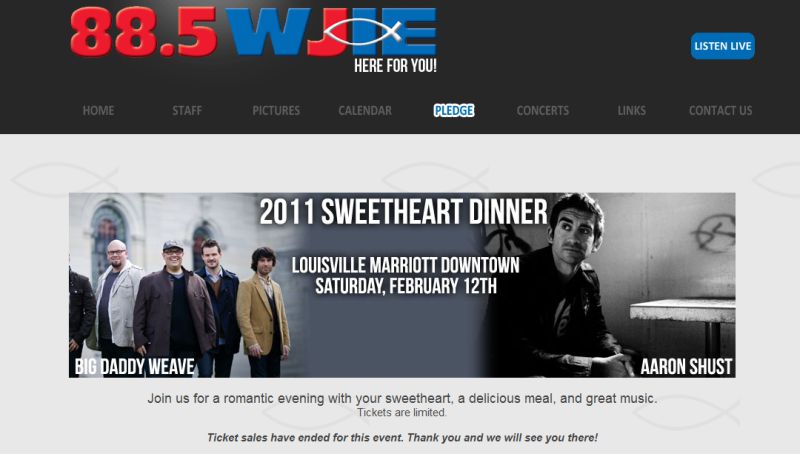Open the Contact Us page

(x=720, y=111)
